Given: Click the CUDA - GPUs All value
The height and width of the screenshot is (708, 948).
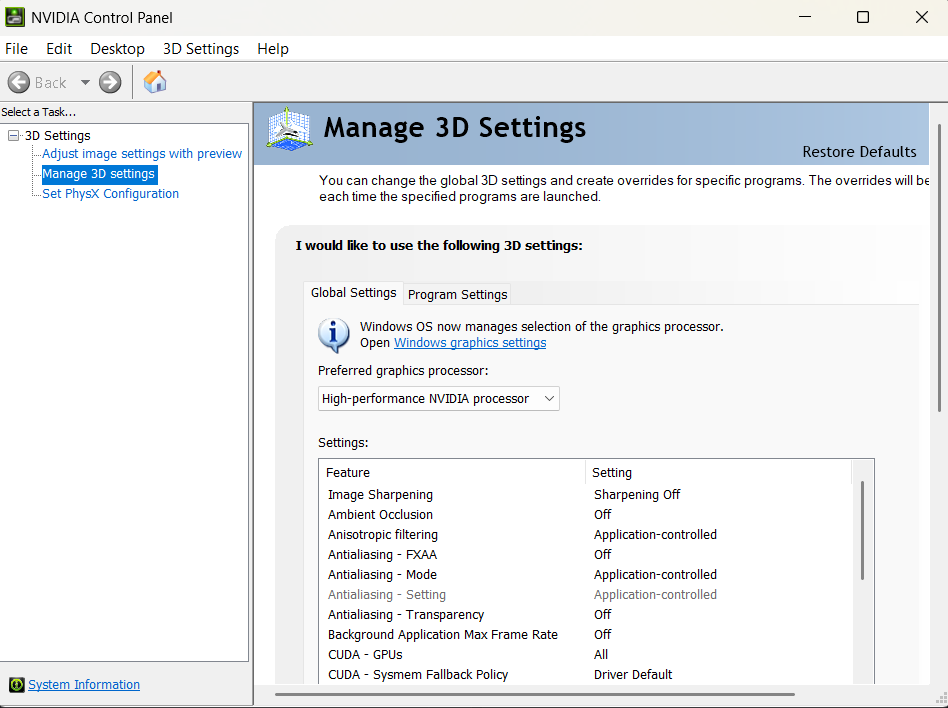Looking at the screenshot, I should (601, 654).
